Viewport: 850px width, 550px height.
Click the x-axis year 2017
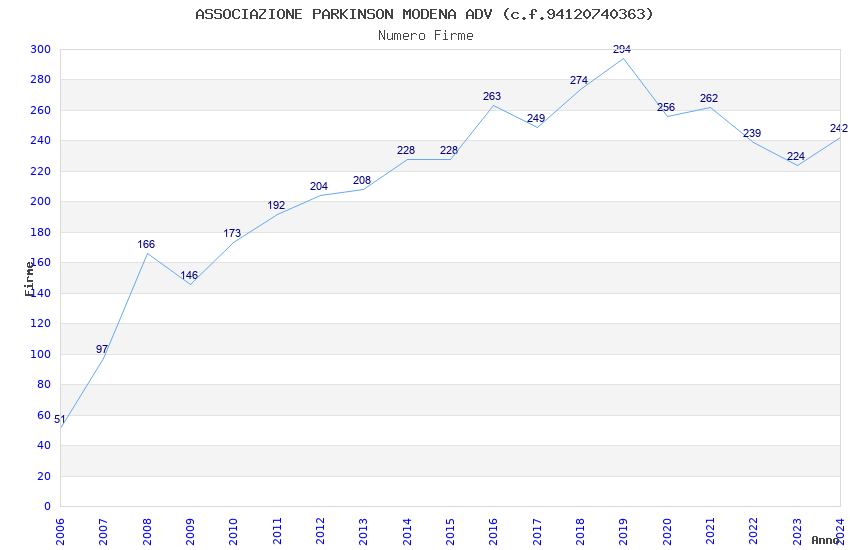click(x=537, y=532)
